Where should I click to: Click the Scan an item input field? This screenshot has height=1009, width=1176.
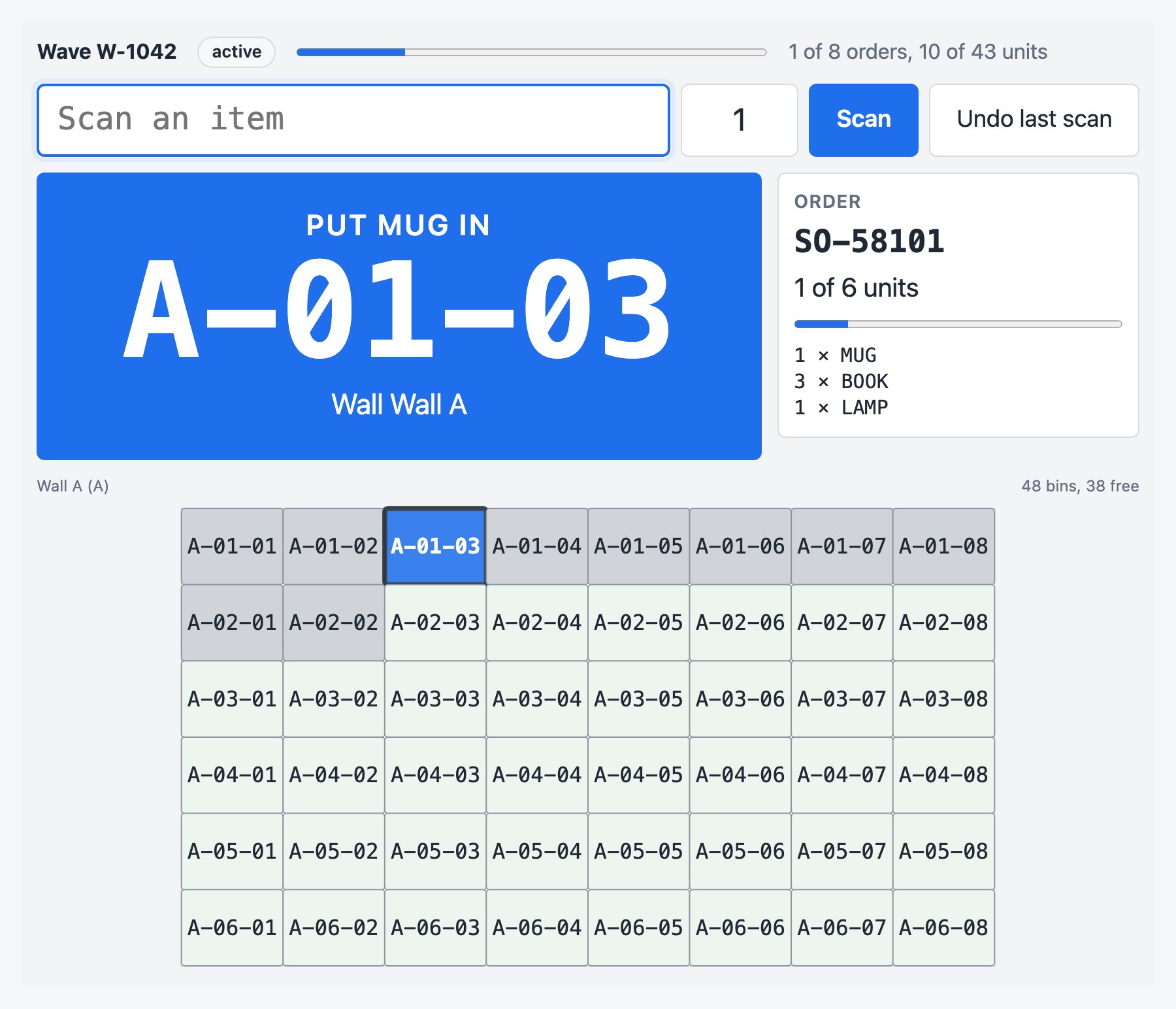[x=353, y=120]
